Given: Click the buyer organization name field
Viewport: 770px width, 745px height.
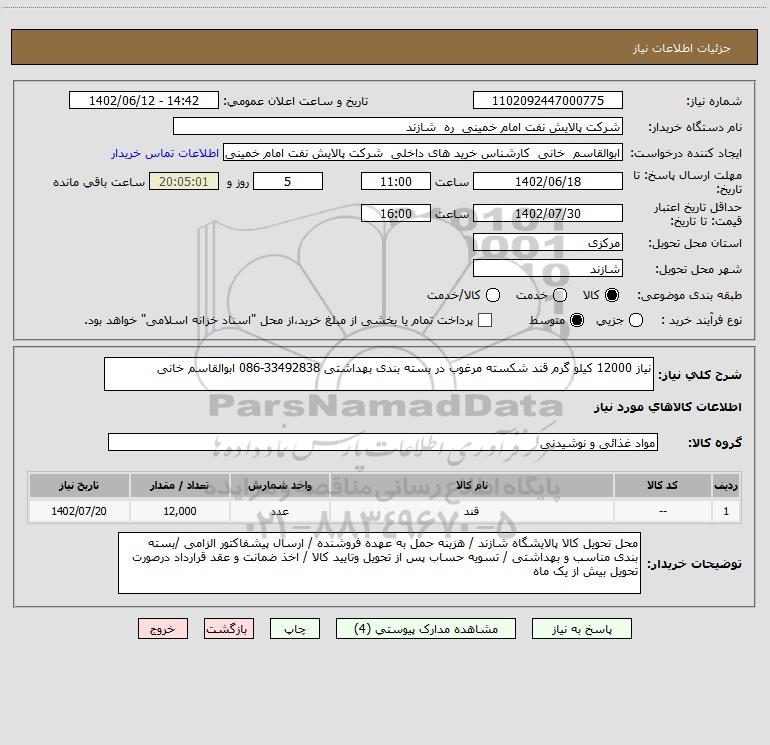Looking at the screenshot, I should tap(398, 127).
